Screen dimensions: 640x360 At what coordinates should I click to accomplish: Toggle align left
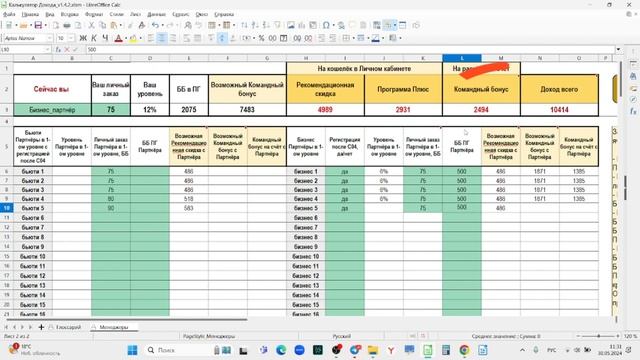point(151,38)
